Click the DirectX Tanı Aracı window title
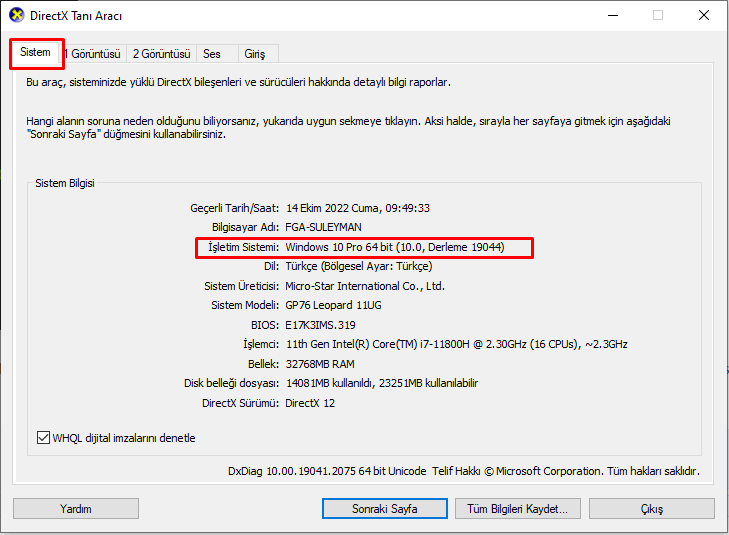This screenshot has width=729, height=535. [x=76, y=16]
